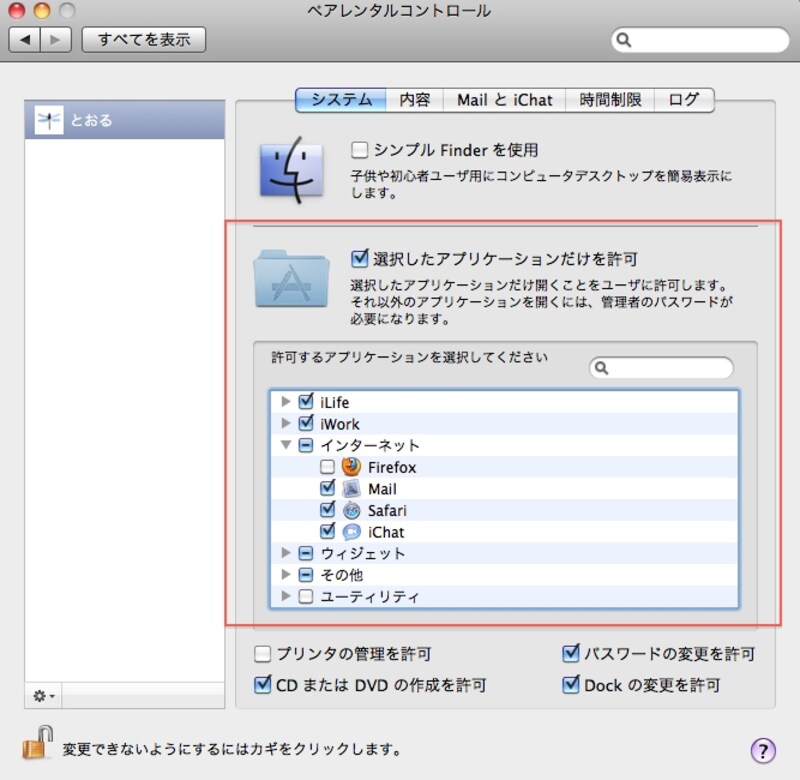Image resolution: width=800 pixels, height=780 pixels.
Task: Expand the iLife disclosure triangle
Action: pos(287,402)
